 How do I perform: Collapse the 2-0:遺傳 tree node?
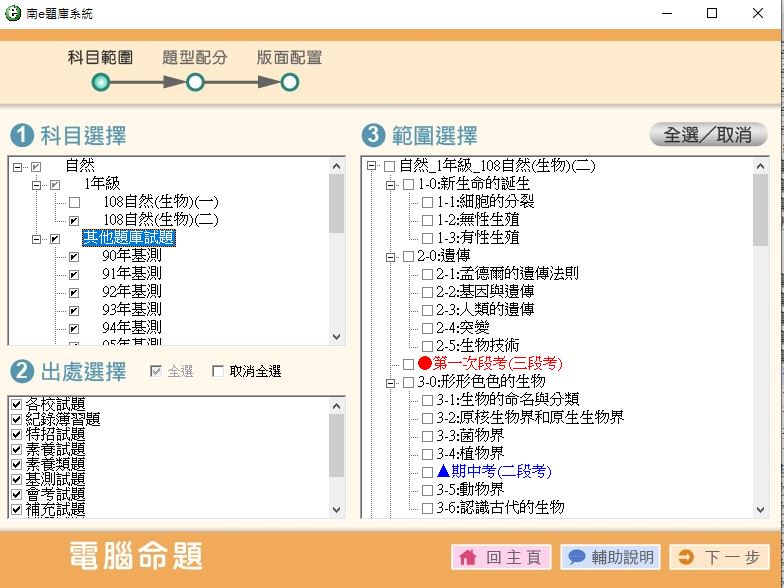pyautogui.click(x=390, y=256)
